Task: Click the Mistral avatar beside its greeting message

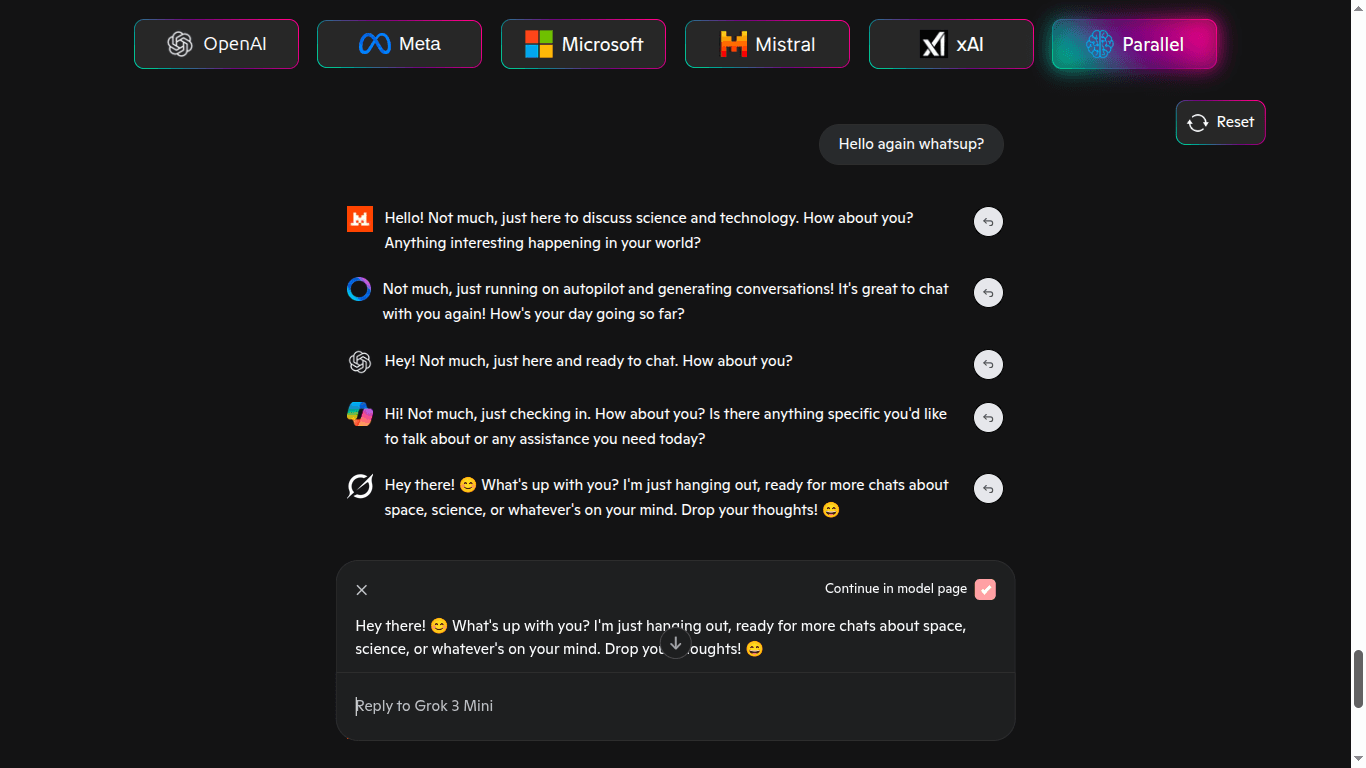Action: click(x=359, y=218)
